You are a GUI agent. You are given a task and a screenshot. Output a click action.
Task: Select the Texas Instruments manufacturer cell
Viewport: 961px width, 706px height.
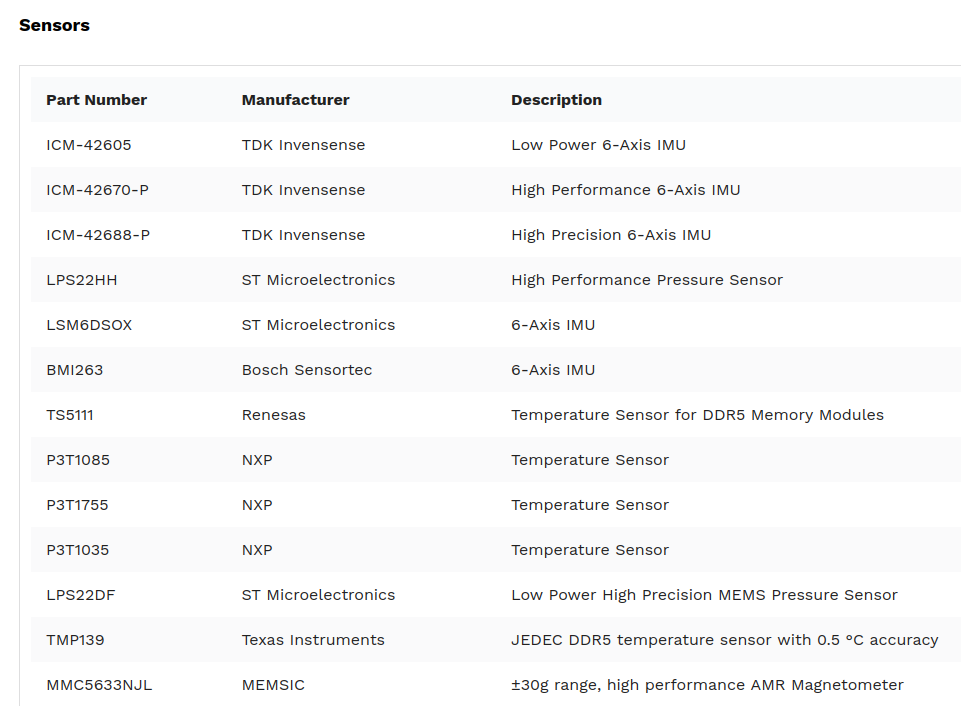[313, 640]
